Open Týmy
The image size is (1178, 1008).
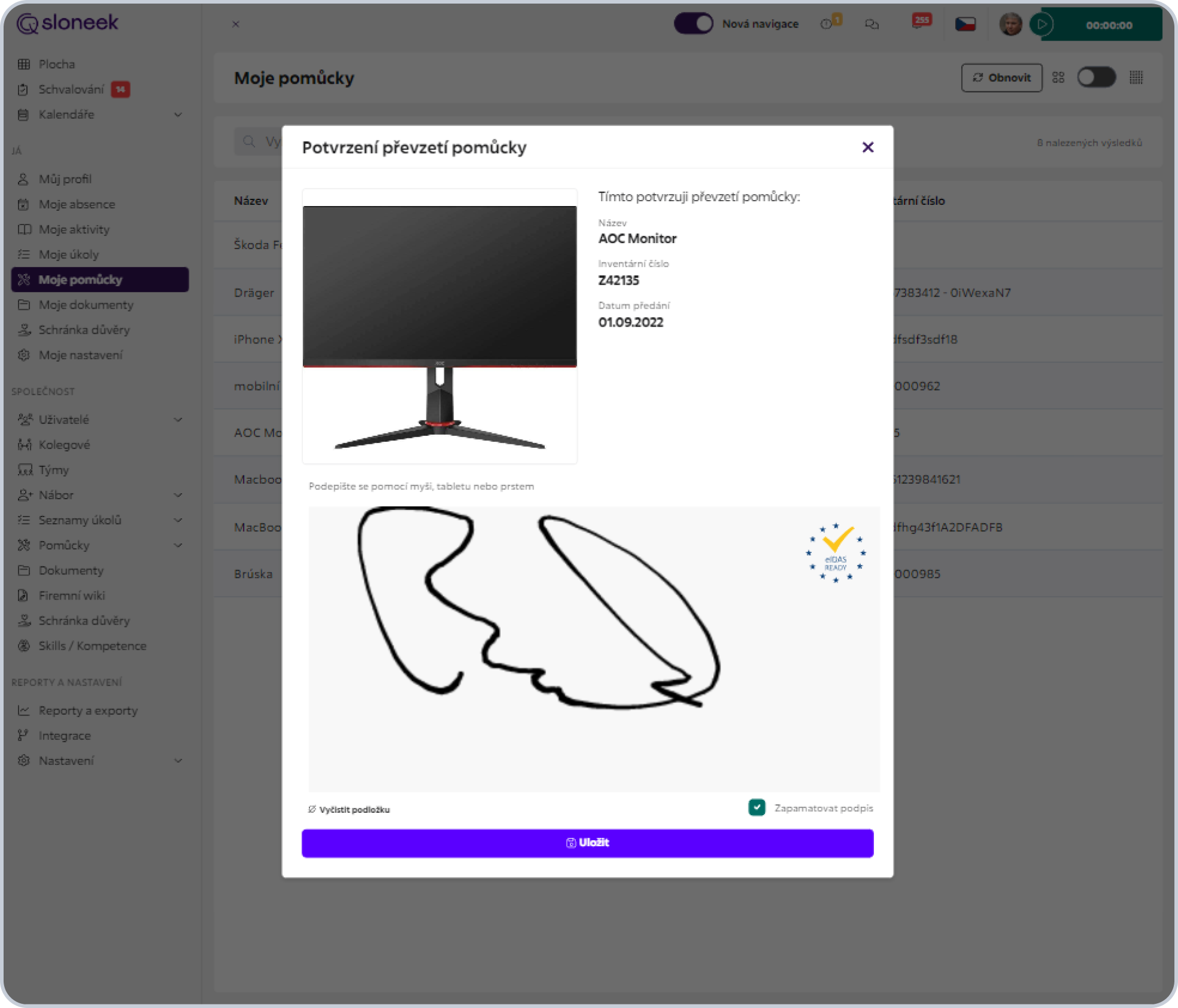click(54, 469)
